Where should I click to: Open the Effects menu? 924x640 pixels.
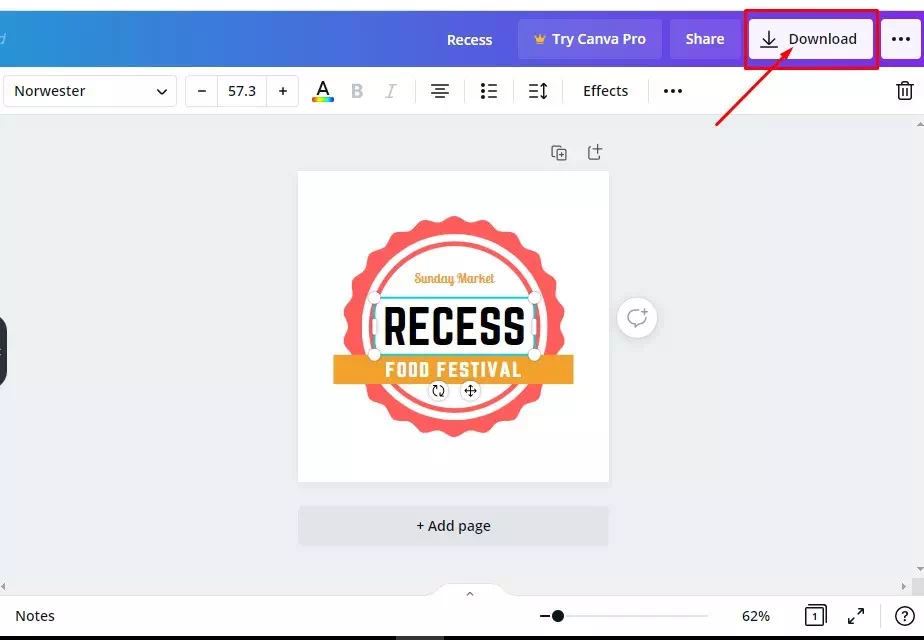click(x=605, y=91)
